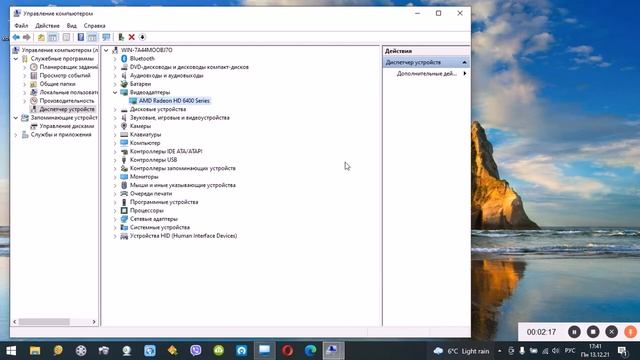Expand the Камеры category
Screen dimensions: 640x360
click(115, 126)
